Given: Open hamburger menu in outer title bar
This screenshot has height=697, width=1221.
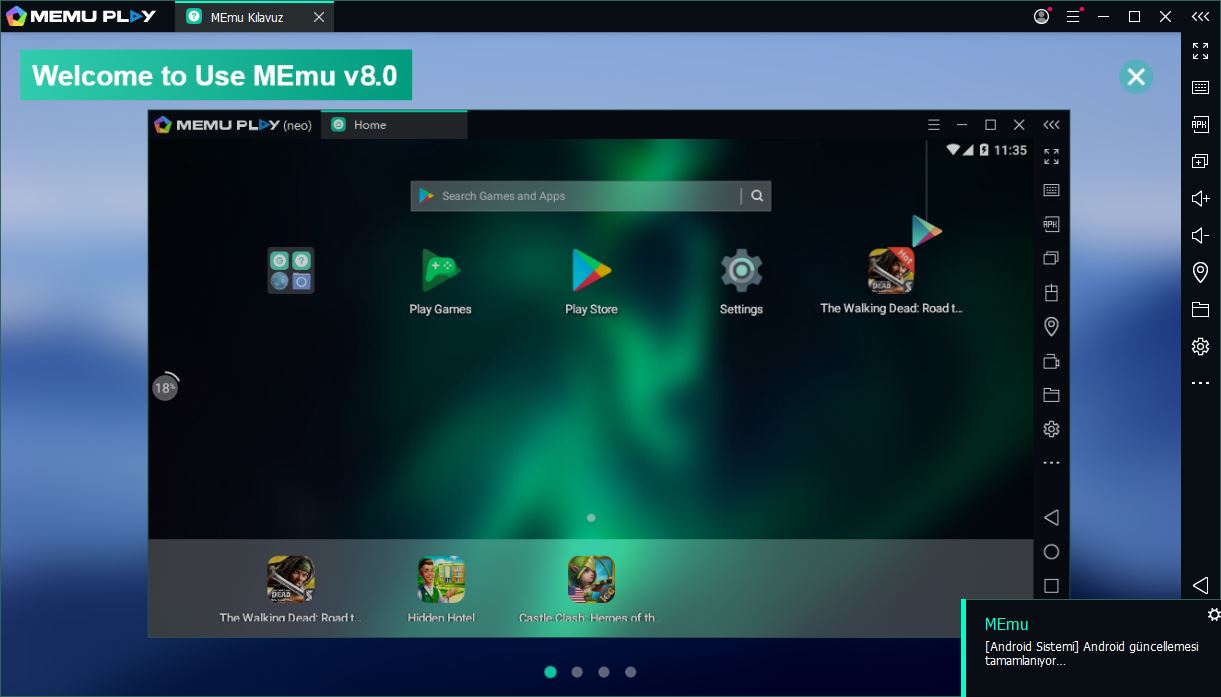Looking at the screenshot, I should [1074, 16].
